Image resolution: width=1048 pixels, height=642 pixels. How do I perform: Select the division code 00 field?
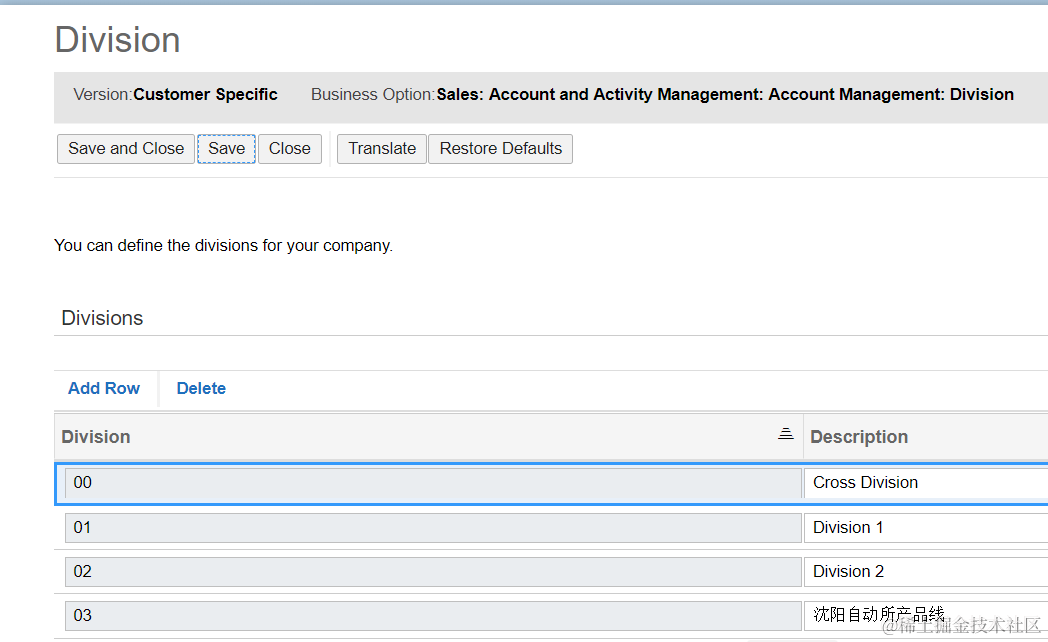point(432,483)
